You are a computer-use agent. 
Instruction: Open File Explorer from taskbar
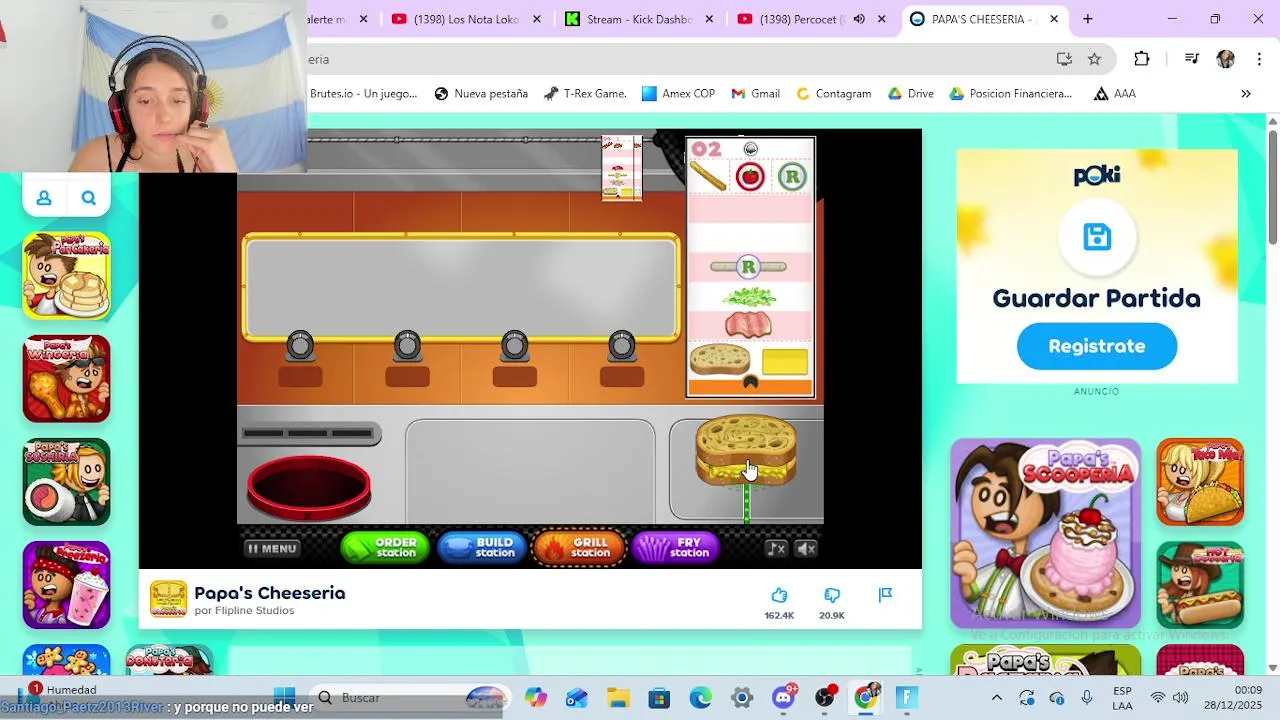coord(618,697)
